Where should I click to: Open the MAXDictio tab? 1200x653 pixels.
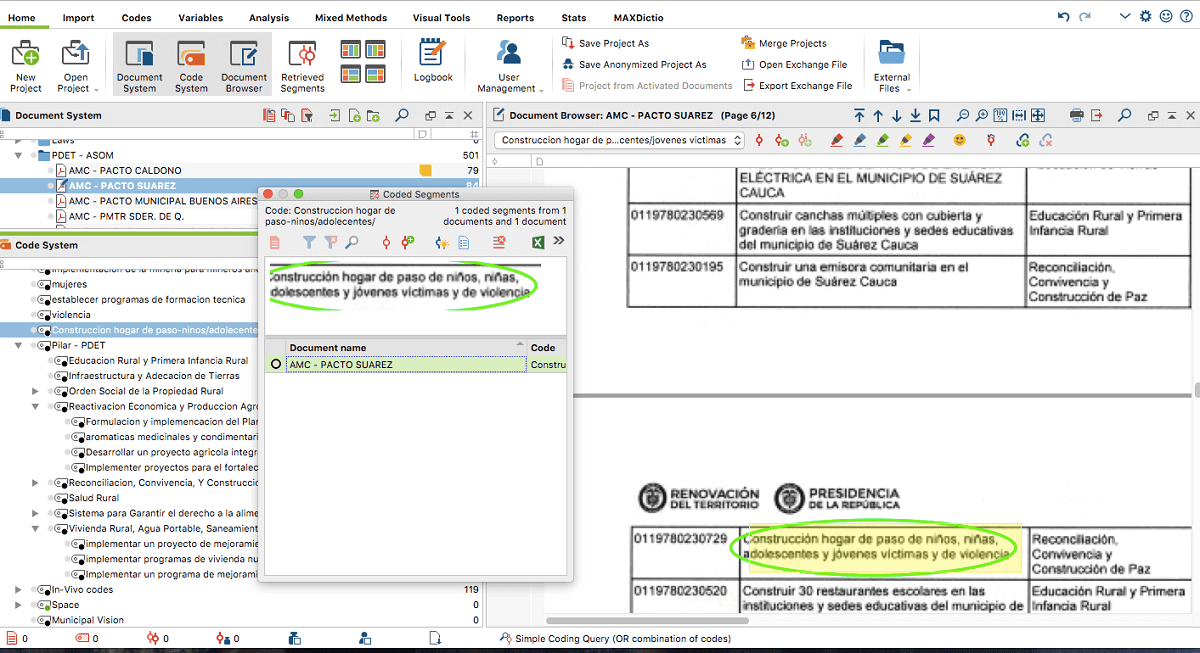click(638, 18)
